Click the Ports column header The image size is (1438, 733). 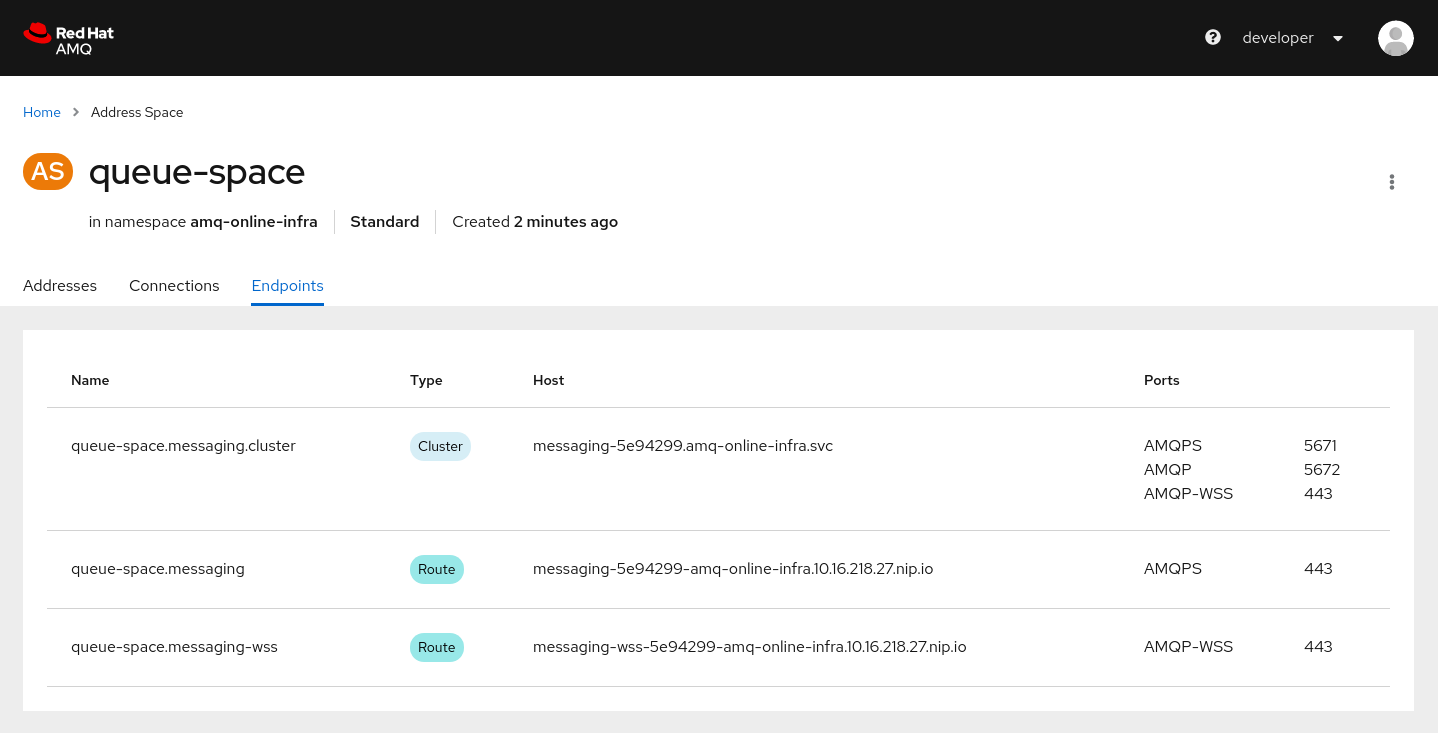1162,380
